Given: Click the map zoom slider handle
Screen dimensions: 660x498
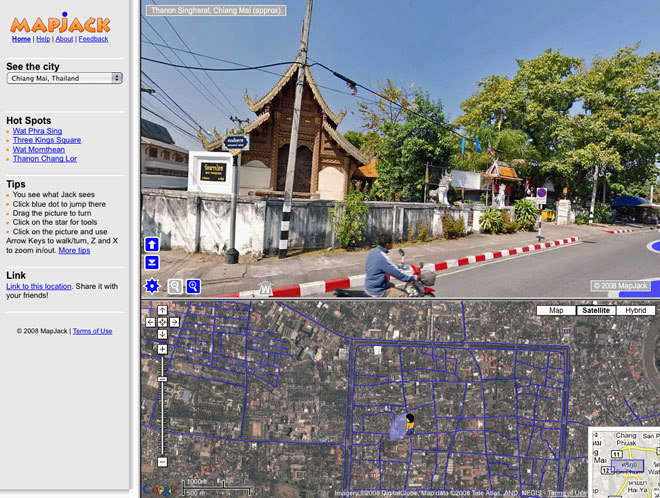Looking at the screenshot, I should click(x=162, y=379).
